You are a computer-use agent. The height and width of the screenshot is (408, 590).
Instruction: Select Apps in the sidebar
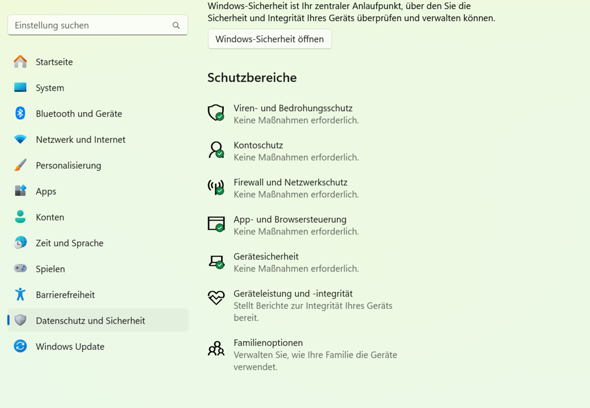tap(98, 191)
